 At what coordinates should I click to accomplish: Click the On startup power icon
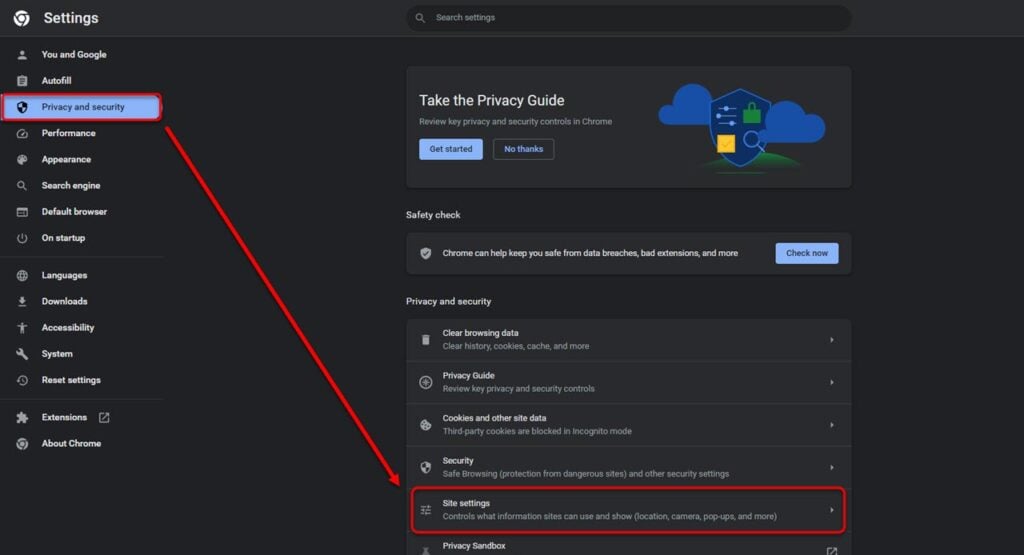pos(22,238)
